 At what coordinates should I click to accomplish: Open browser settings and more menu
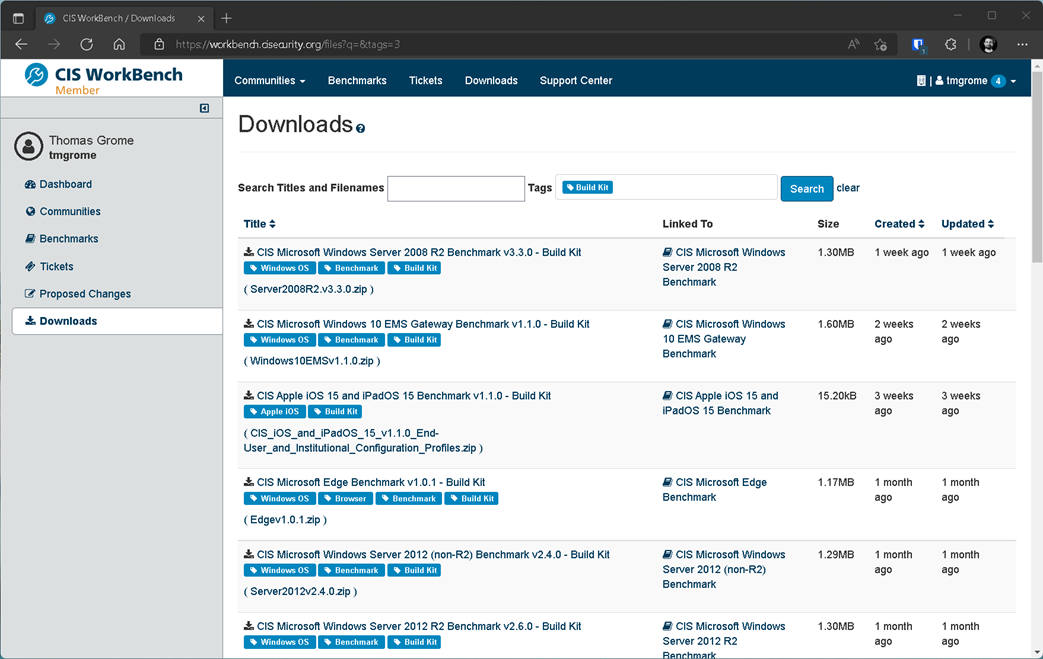pyautogui.click(x=1022, y=45)
